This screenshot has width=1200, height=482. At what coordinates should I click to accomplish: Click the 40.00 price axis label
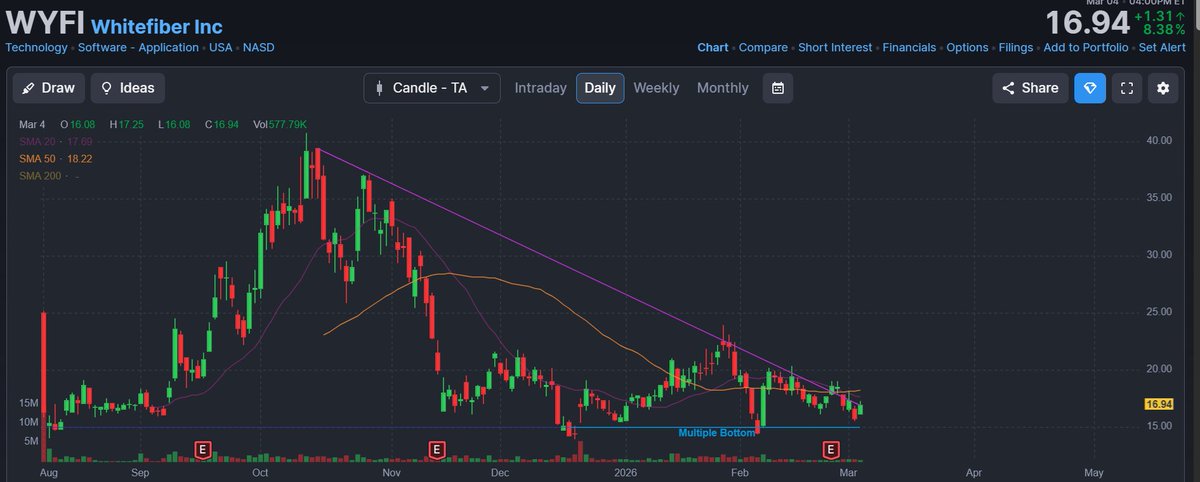tap(1159, 140)
